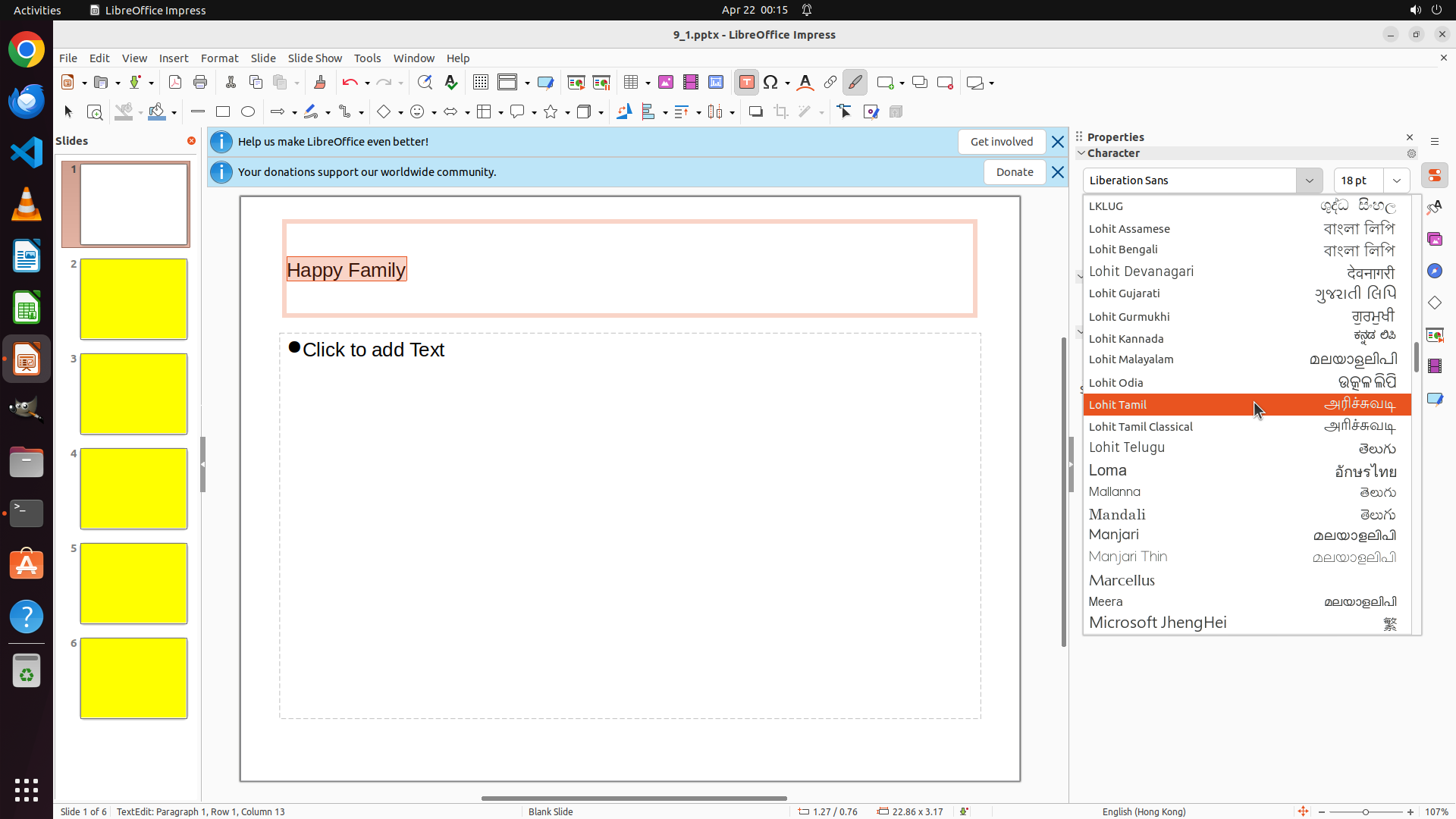
Task: Insert a special character with Omega icon
Action: coord(770,83)
